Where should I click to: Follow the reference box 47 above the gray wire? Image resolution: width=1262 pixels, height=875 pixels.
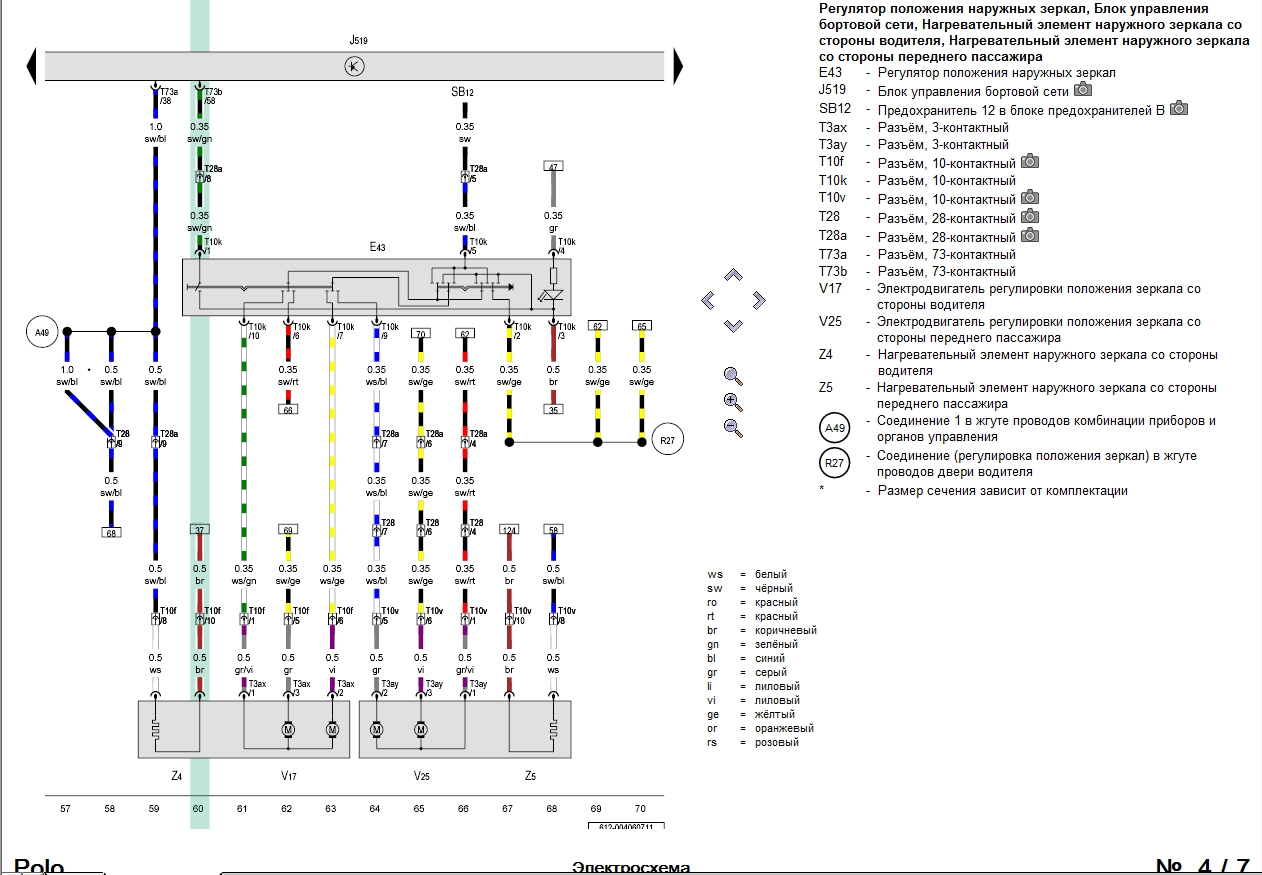tap(553, 166)
